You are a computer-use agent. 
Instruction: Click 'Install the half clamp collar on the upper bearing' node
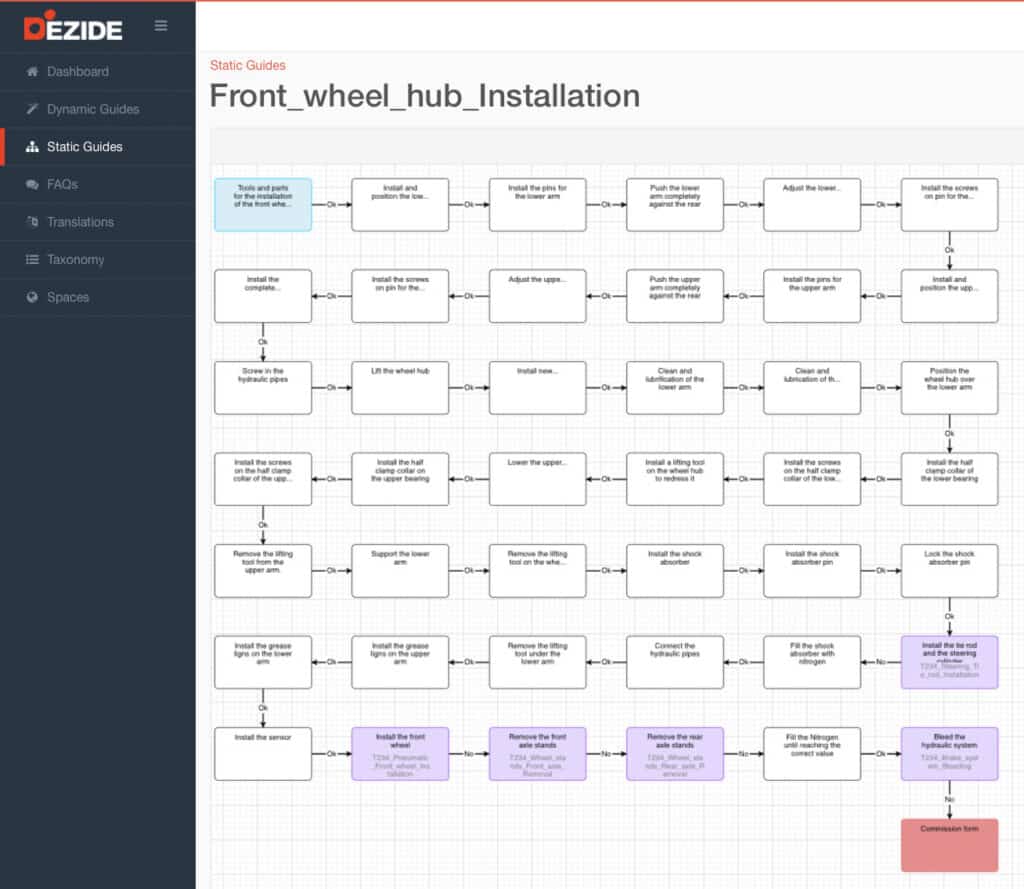pos(400,479)
